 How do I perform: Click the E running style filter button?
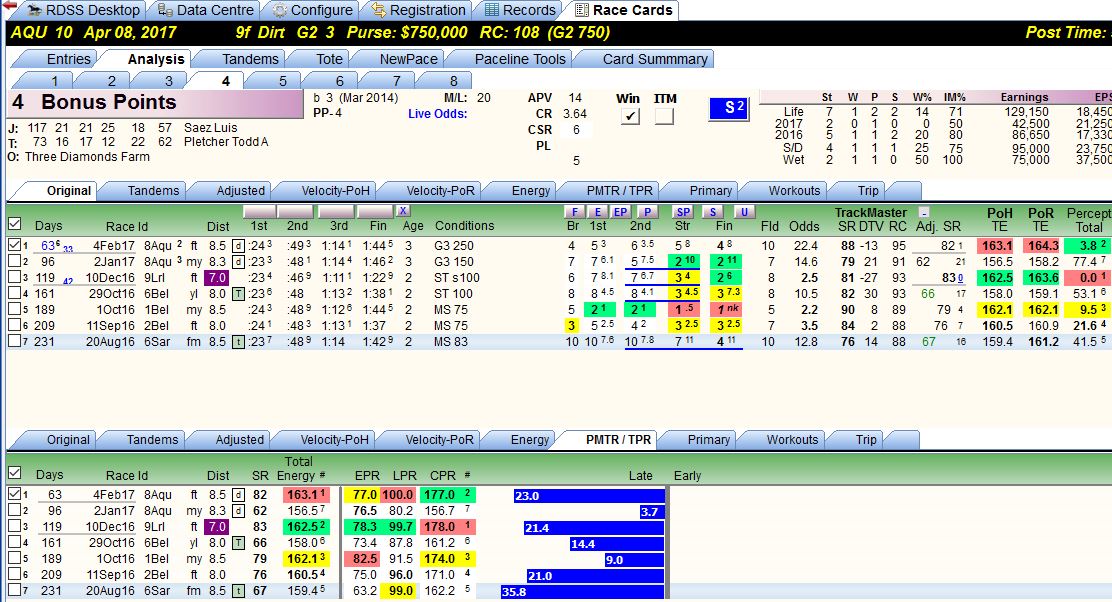[x=598, y=211]
